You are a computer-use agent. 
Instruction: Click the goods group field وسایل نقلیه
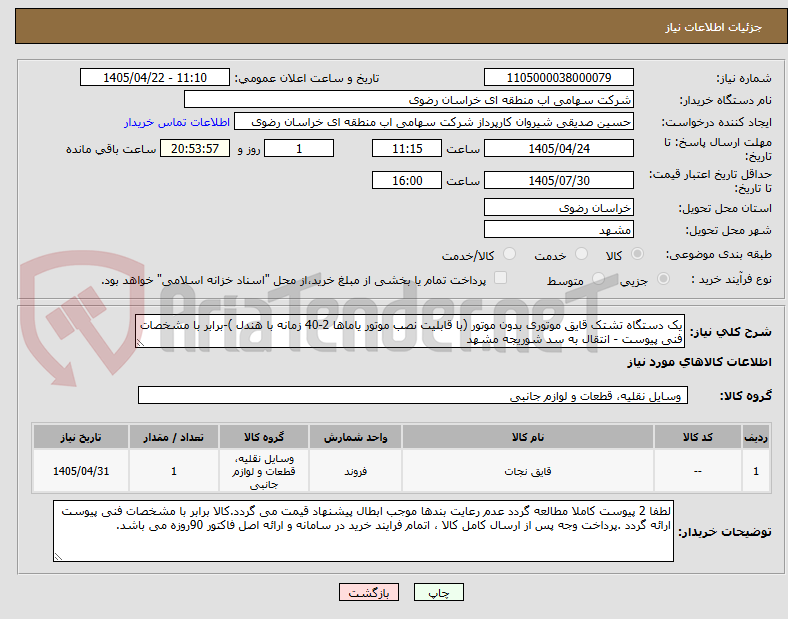(x=413, y=396)
